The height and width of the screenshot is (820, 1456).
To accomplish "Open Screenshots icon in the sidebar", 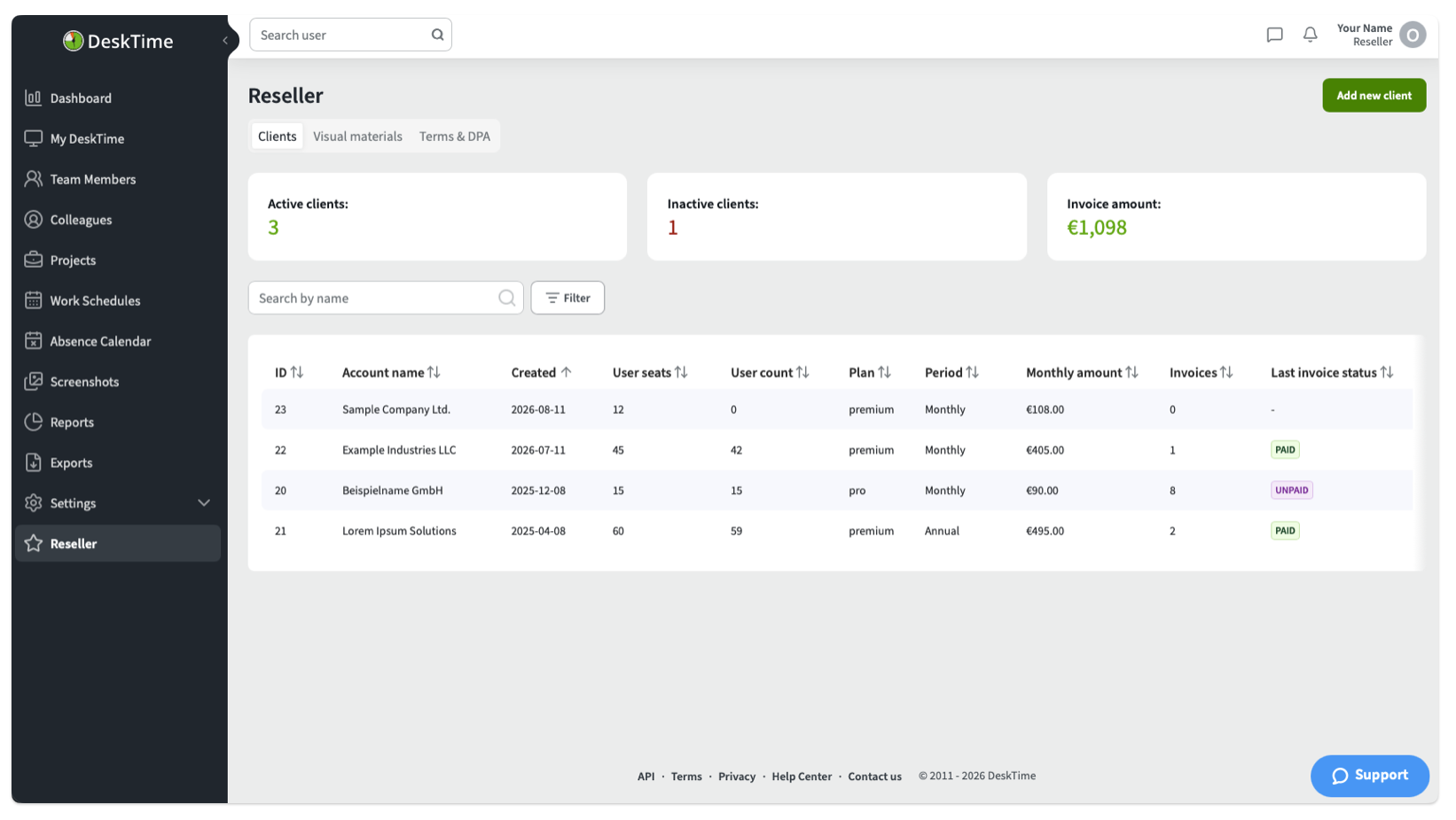I will click(33, 381).
